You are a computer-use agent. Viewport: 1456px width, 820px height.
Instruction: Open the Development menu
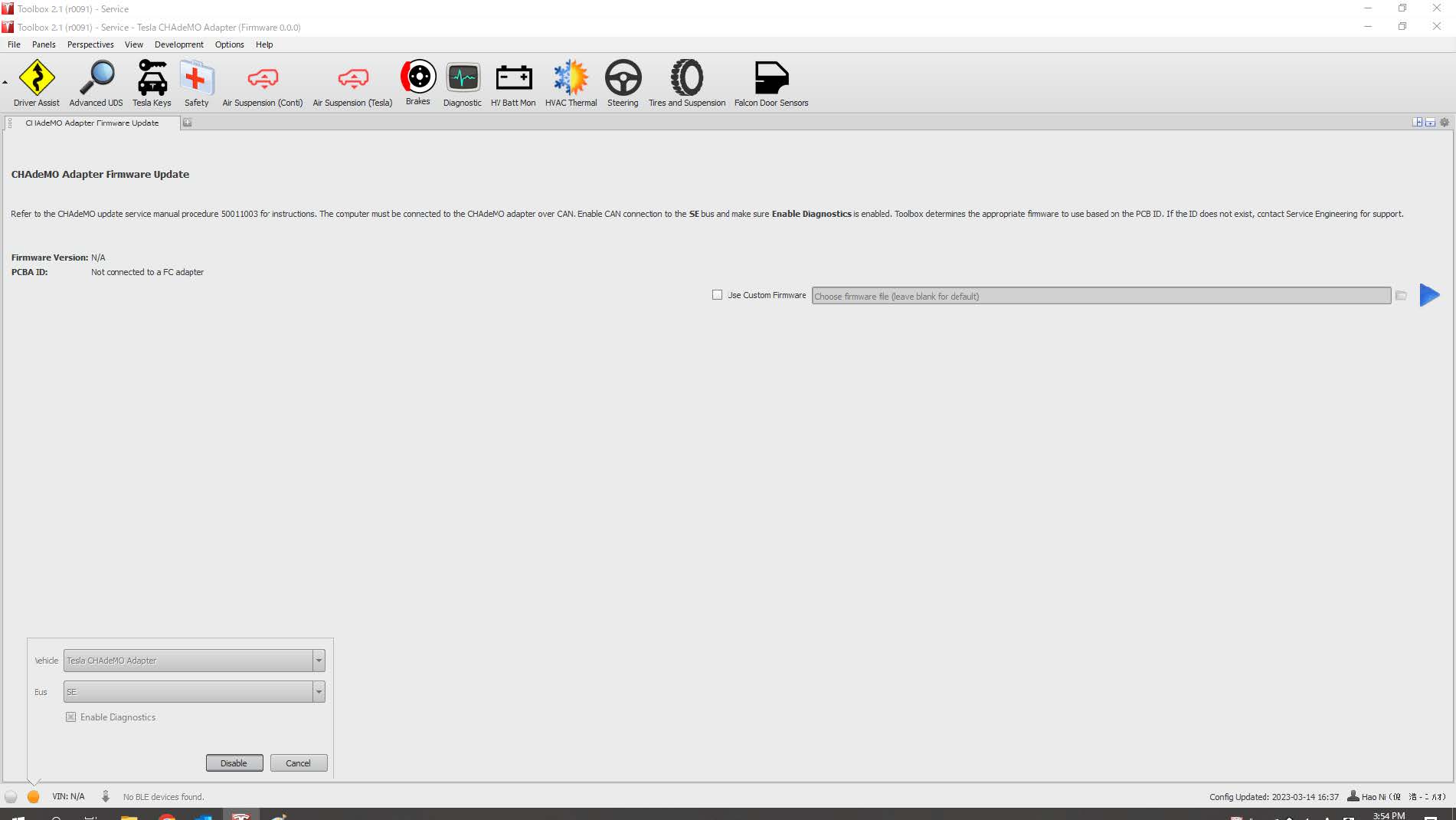(x=178, y=44)
